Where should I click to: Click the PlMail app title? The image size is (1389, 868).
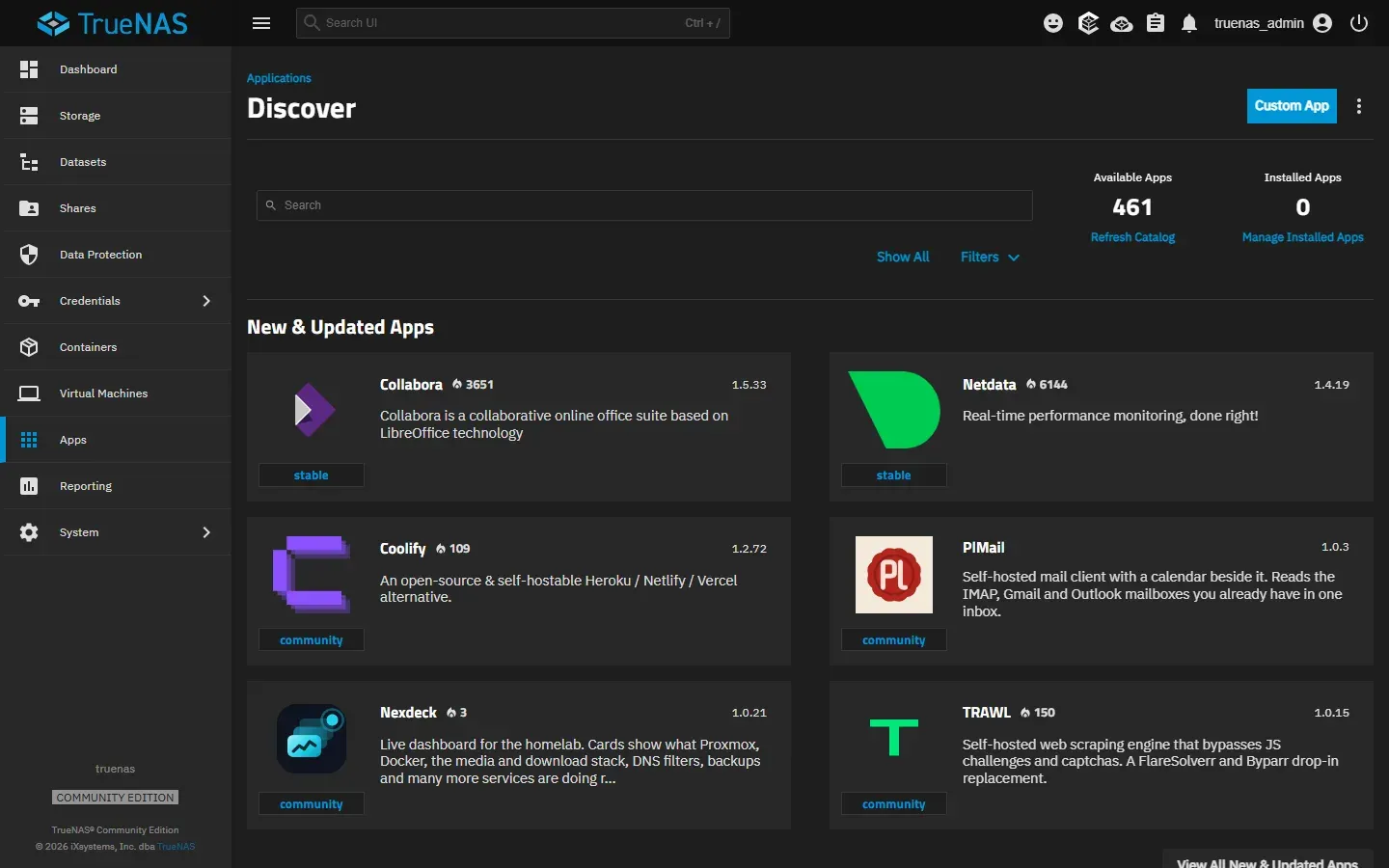click(983, 547)
